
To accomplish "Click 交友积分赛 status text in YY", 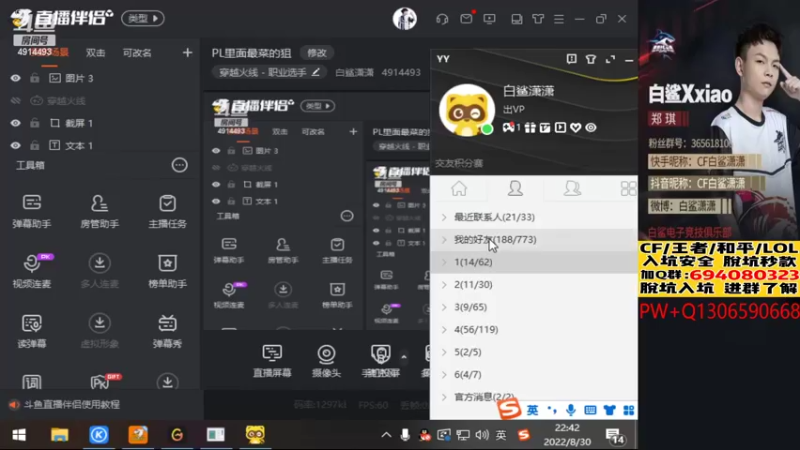I will (459, 163).
